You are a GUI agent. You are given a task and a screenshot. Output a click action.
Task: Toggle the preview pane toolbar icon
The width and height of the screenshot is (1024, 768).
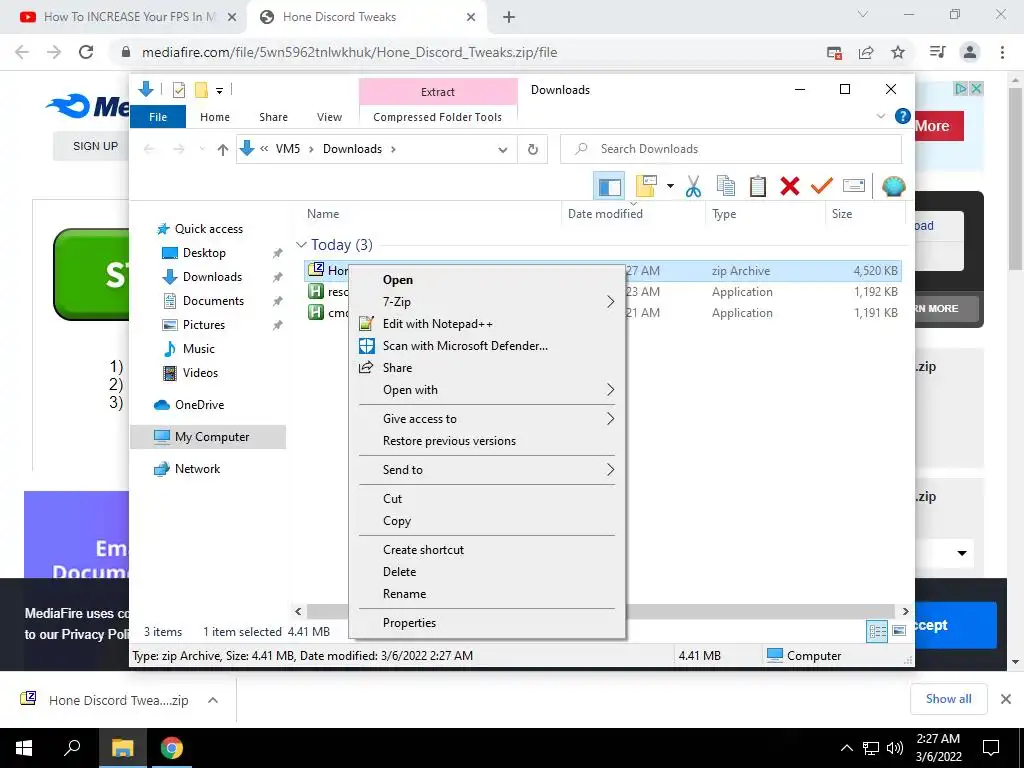[x=609, y=187]
